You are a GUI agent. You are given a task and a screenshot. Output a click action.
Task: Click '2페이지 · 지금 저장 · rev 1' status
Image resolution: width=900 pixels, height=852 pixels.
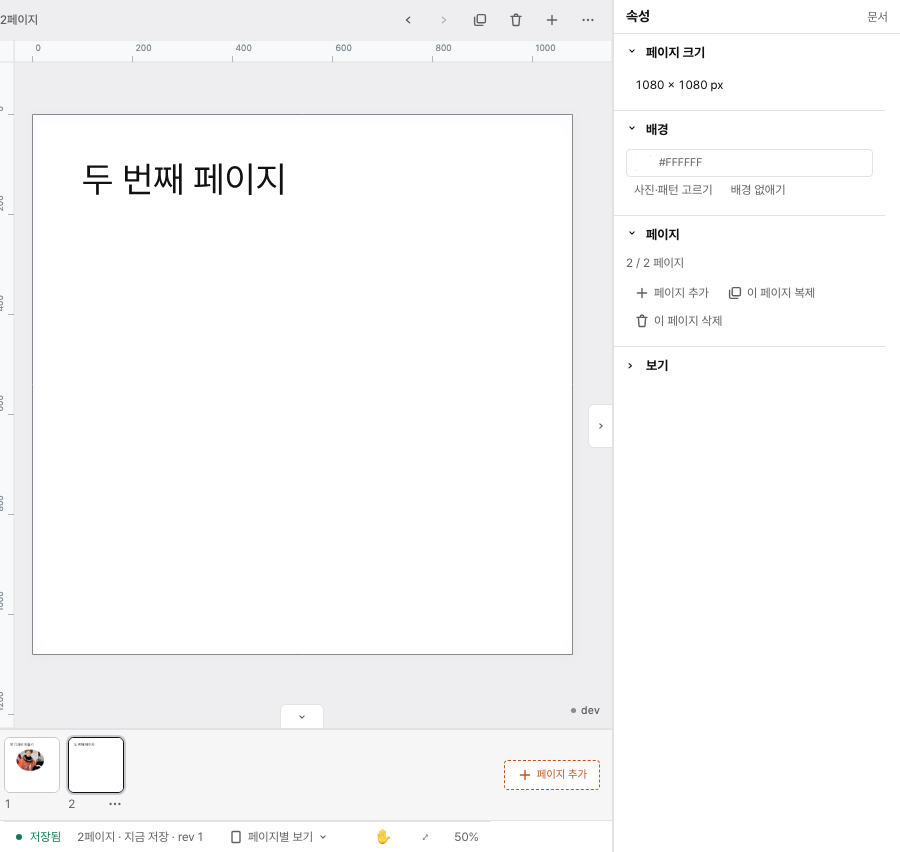pyautogui.click(x=140, y=837)
